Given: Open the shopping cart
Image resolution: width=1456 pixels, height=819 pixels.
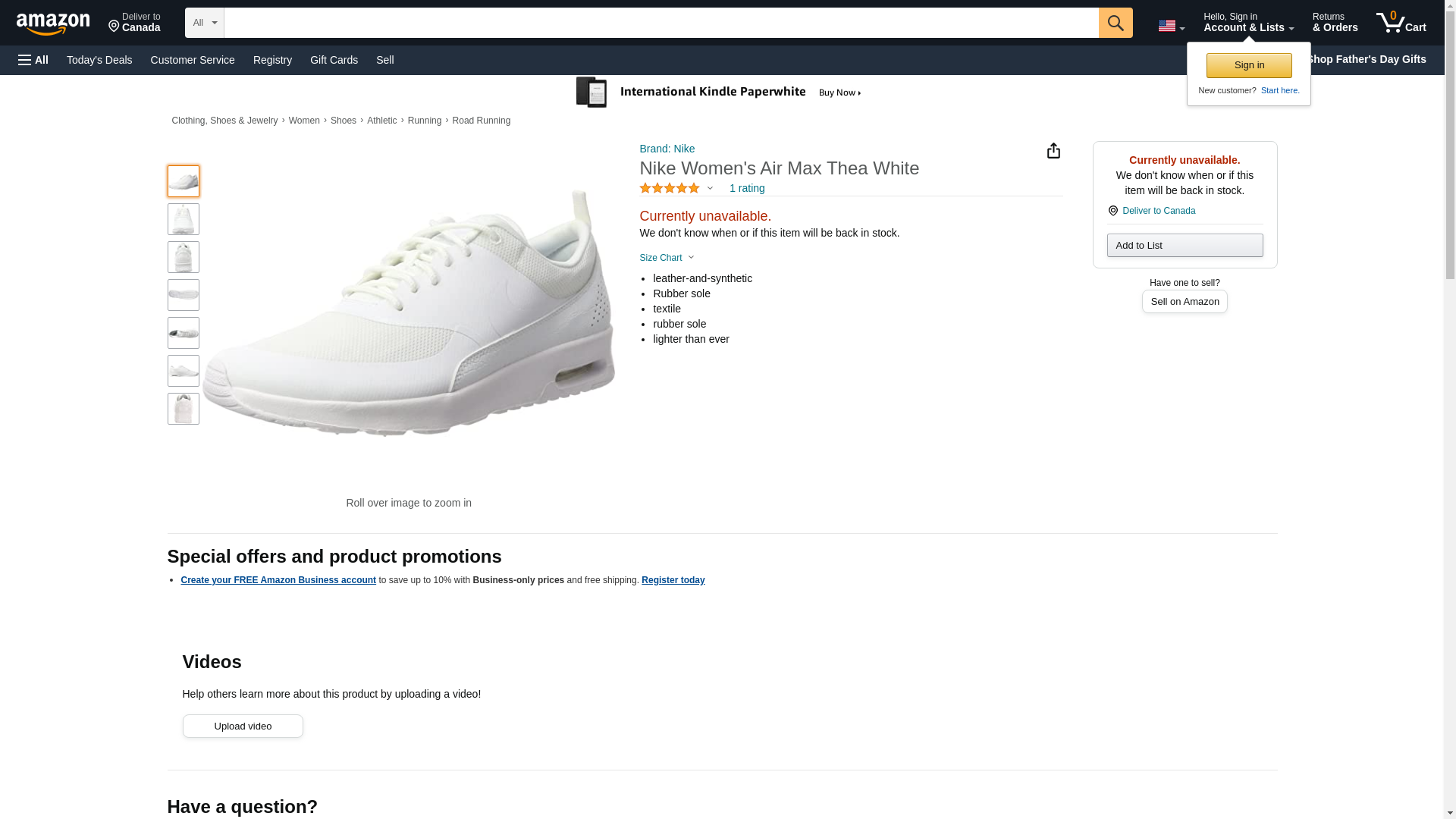Looking at the screenshot, I should point(1401,23).
